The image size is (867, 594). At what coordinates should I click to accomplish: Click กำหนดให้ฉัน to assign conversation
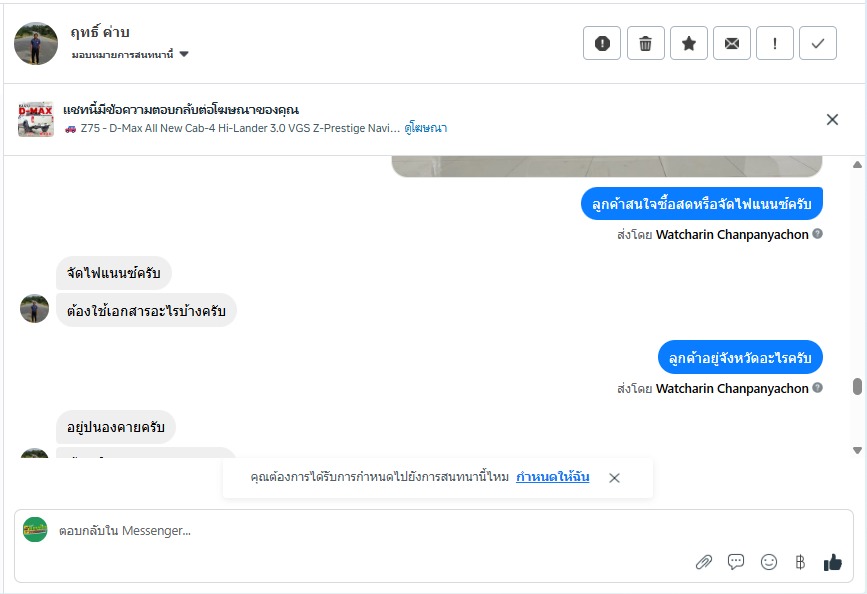(553, 477)
